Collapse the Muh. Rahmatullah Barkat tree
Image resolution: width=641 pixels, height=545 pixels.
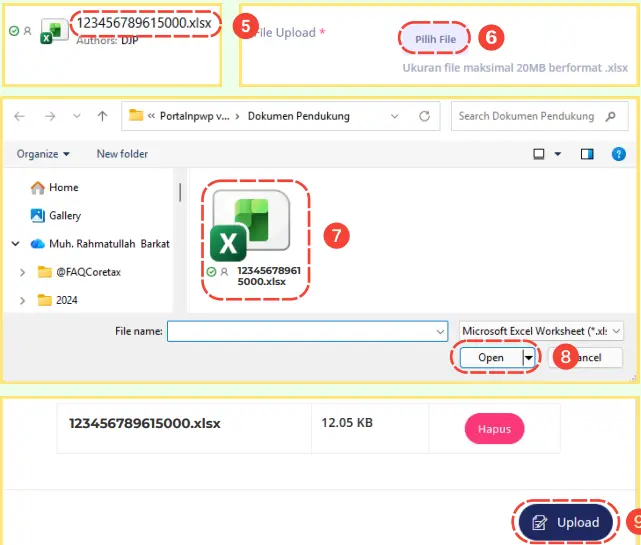pyautogui.click(x=16, y=244)
